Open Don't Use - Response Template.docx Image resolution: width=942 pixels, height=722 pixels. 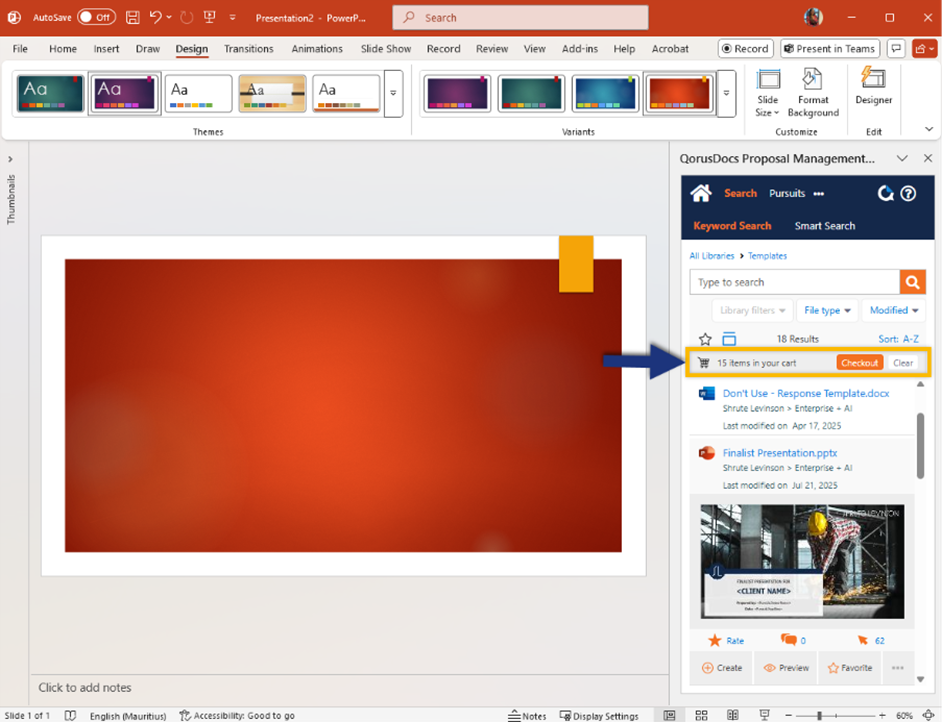pos(806,393)
